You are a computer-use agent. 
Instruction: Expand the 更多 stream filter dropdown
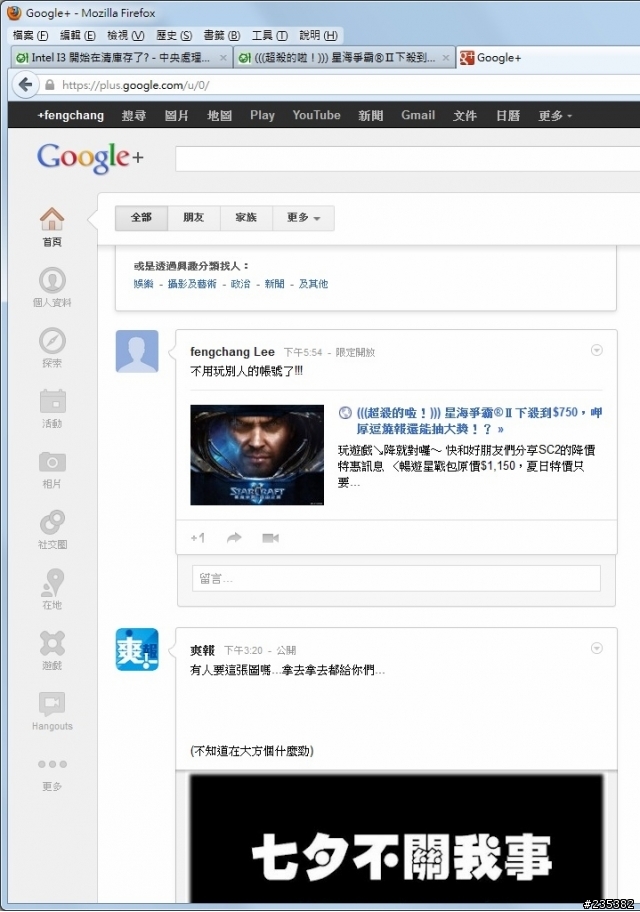pos(303,218)
